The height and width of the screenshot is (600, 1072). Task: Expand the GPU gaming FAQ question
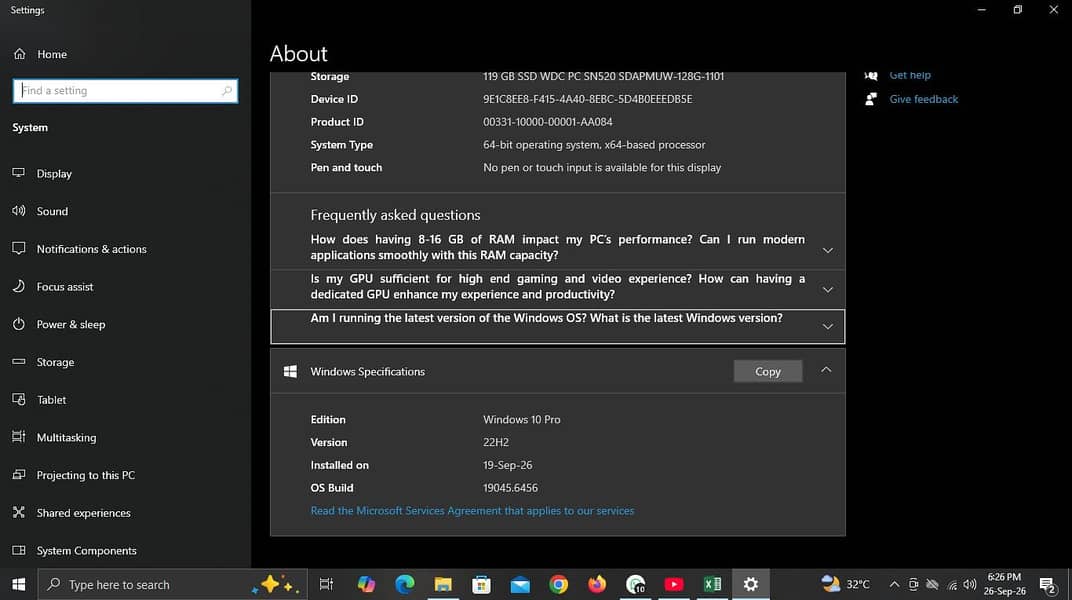click(558, 286)
